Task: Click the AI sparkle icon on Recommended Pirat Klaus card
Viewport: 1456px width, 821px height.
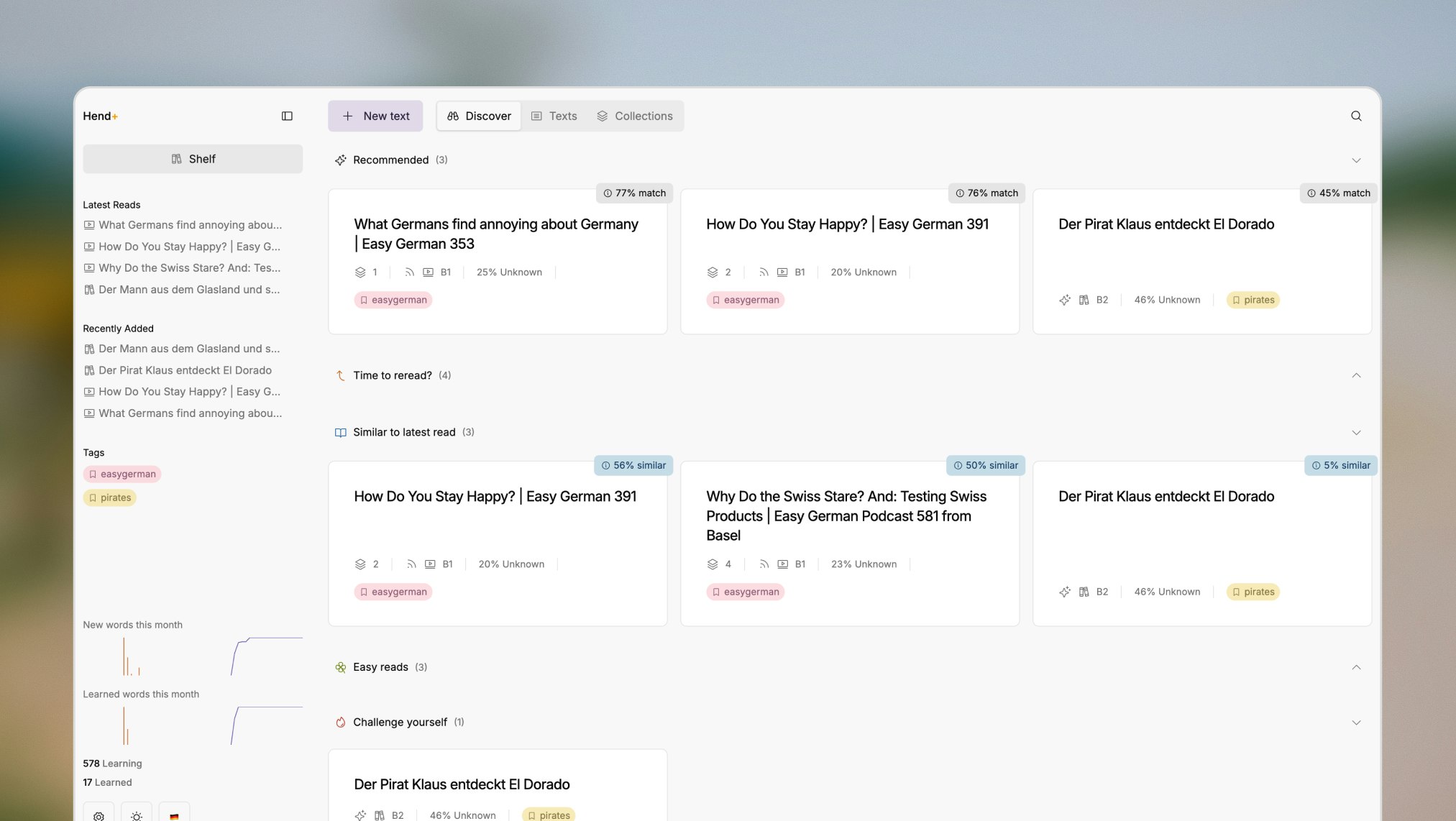Action: pos(1065,300)
